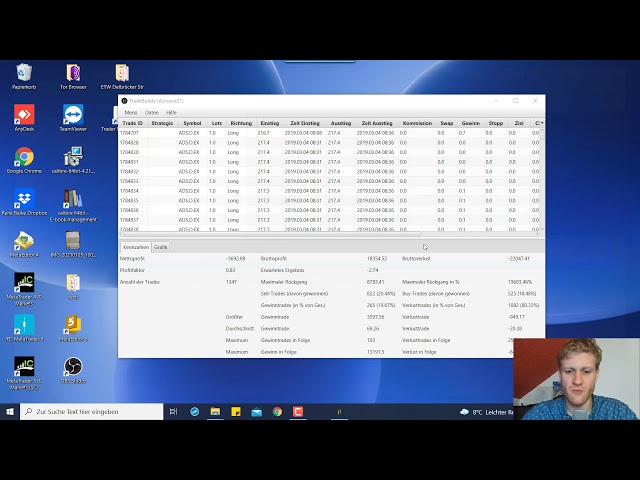The height and width of the screenshot is (480, 640).
Task: Open the Hilfe menu
Action: point(171,112)
